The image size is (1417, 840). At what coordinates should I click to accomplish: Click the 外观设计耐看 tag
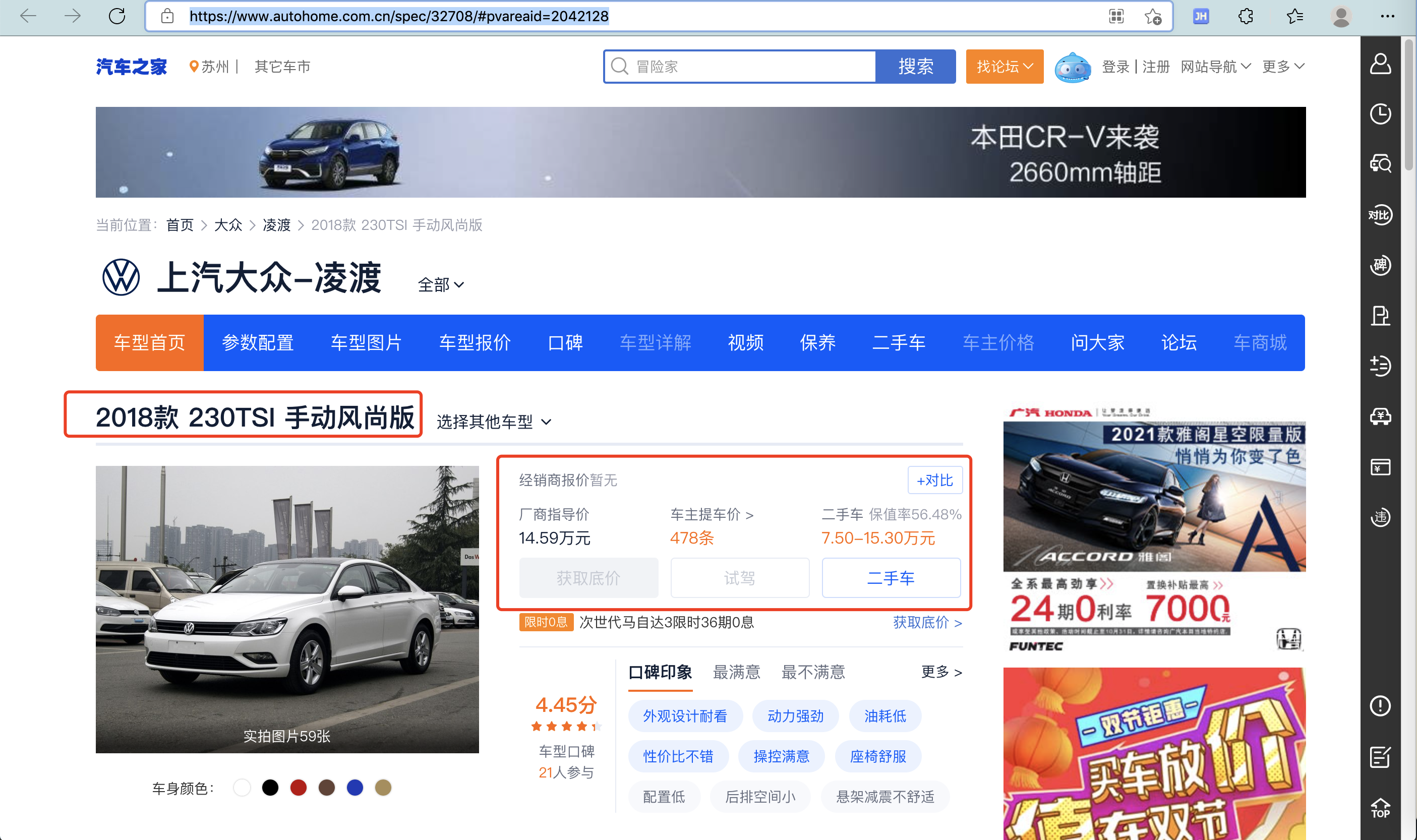(x=685, y=716)
